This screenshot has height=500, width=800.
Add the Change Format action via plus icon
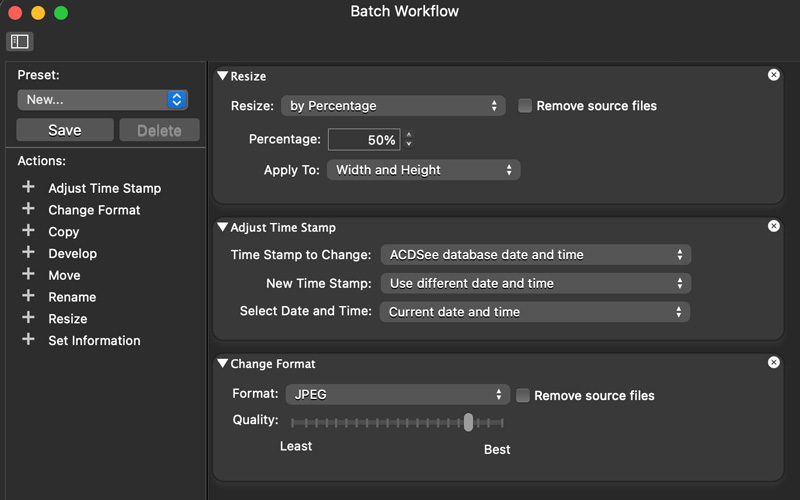coord(28,209)
